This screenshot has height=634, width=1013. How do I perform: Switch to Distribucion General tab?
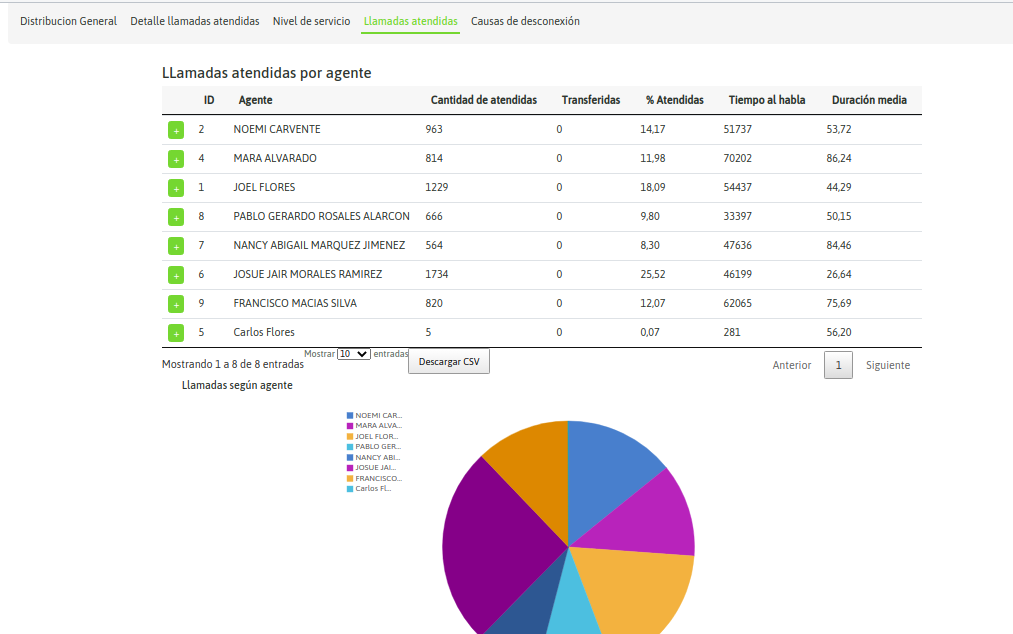(68, 21)
